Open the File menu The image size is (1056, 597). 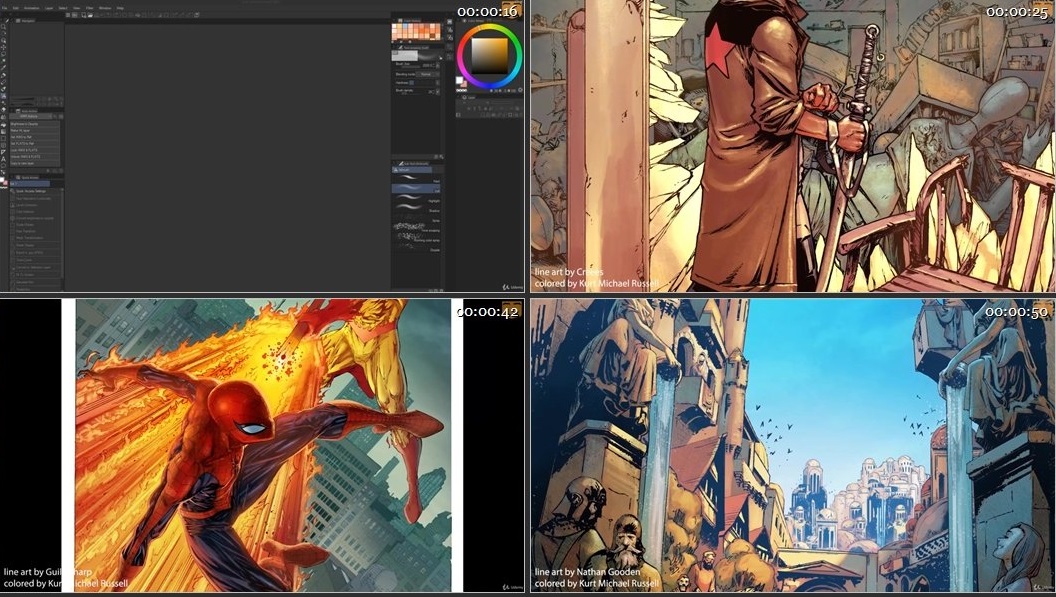[x=5, y=8]
